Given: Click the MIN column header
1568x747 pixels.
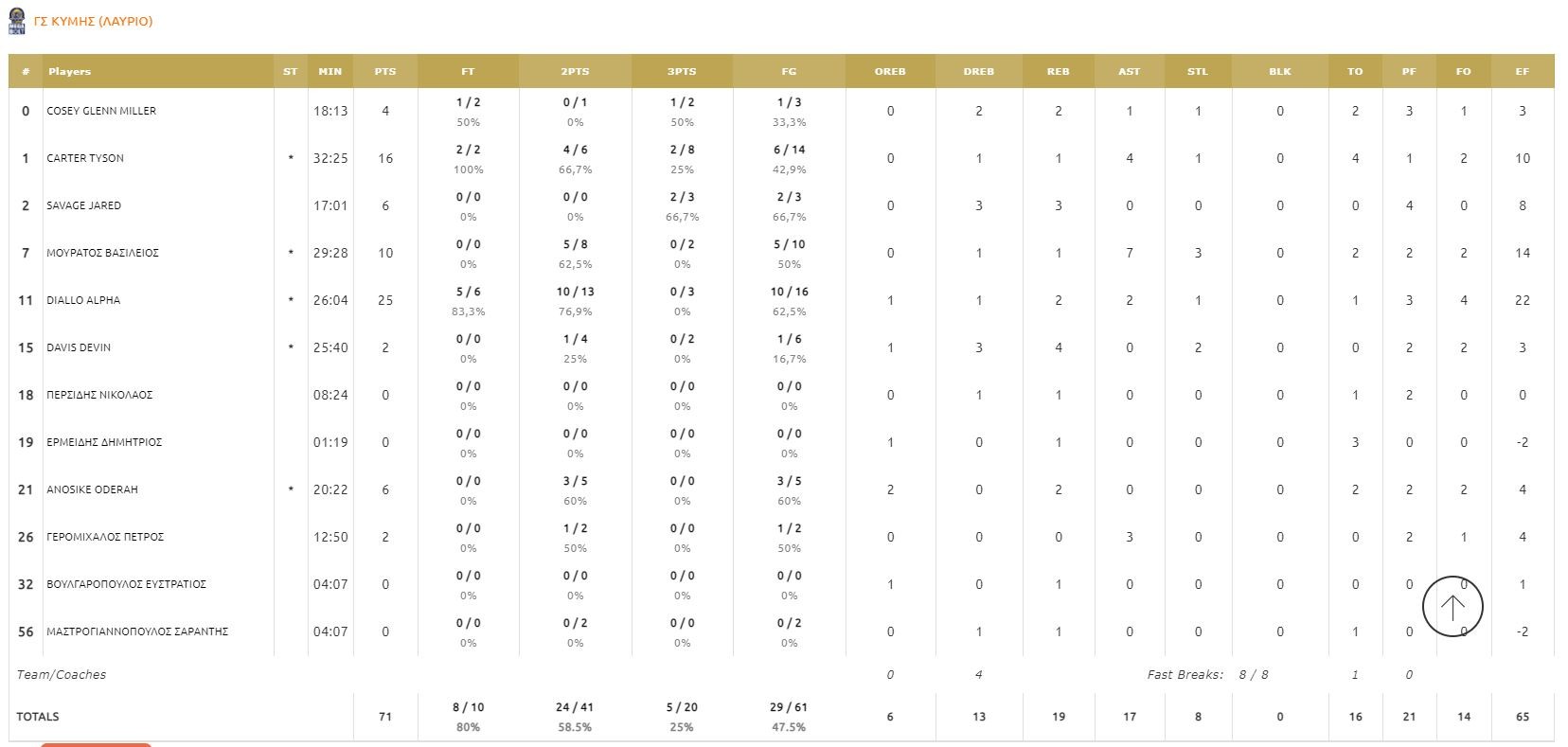Looking at the screenshot, I should click(x=330, y=71).
